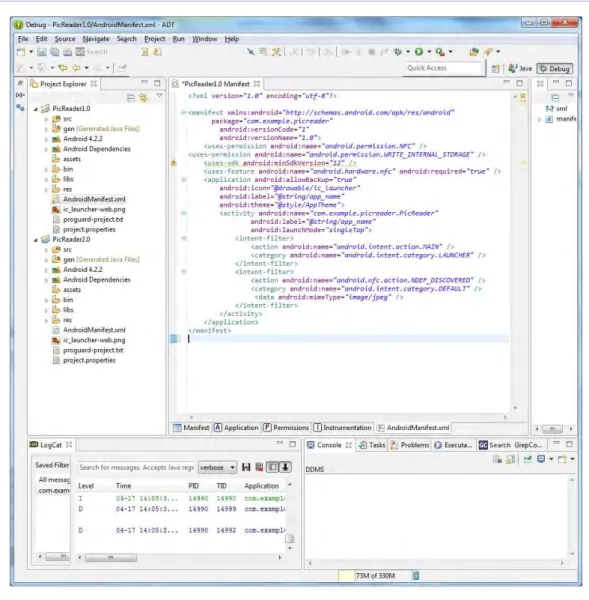
Task: Click the Quick Access search field
Action: click(443, 68)
